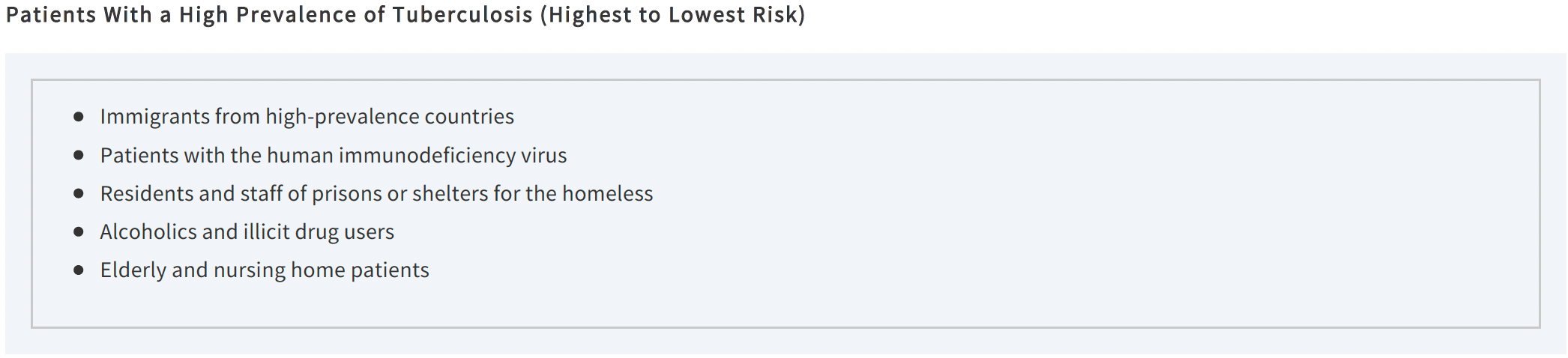Viewport: 1568px width, 358px height.
Task: Click the bullet beside Elderly and nursing home patients
Action: point(79,270)
